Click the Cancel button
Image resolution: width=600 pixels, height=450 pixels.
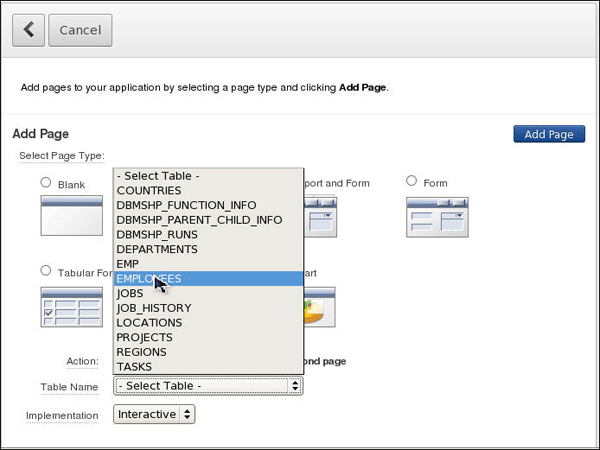[x=80, y=30]
